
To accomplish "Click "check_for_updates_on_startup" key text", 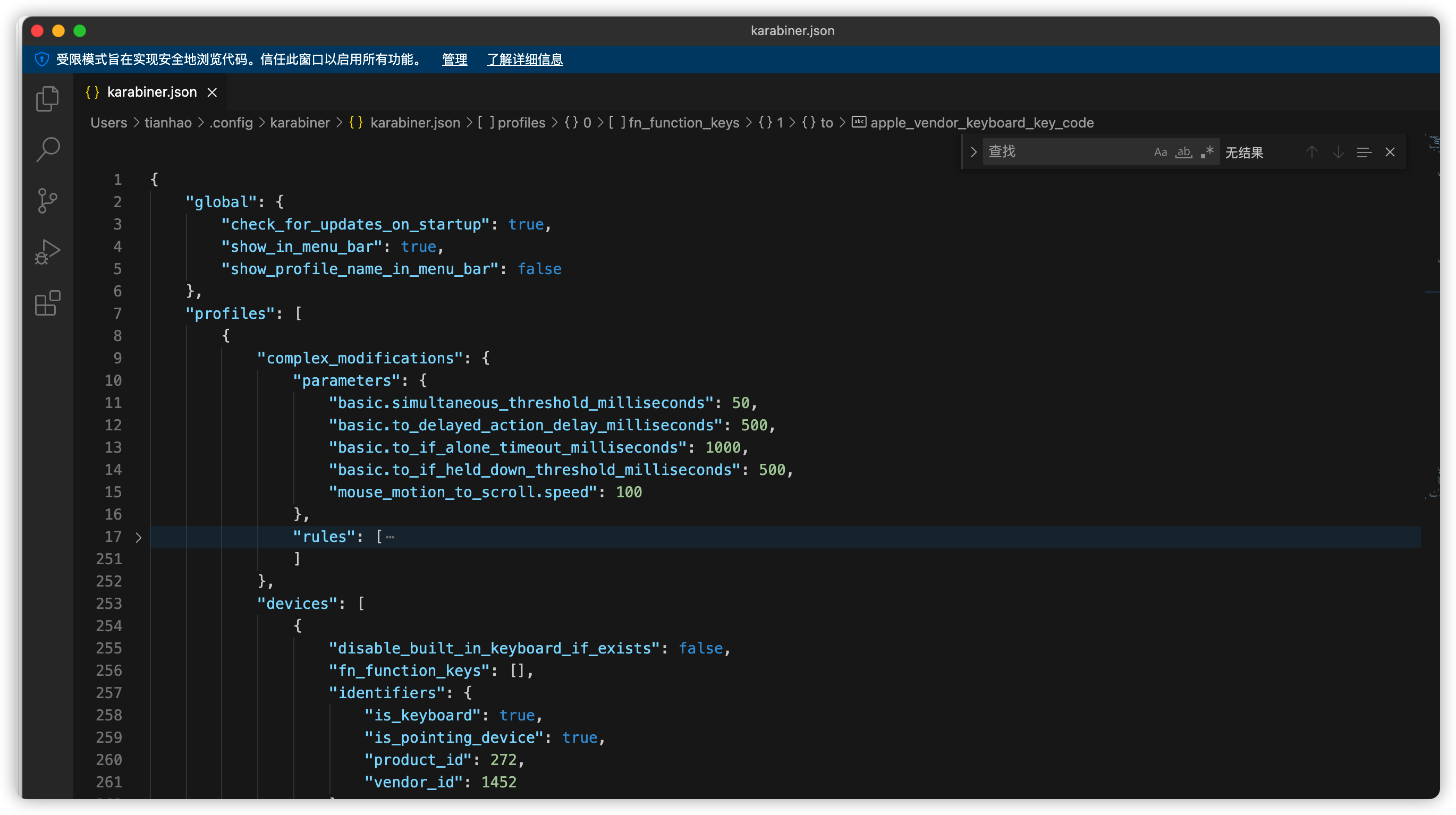I will pyautogui.click(x=355, y=224).
